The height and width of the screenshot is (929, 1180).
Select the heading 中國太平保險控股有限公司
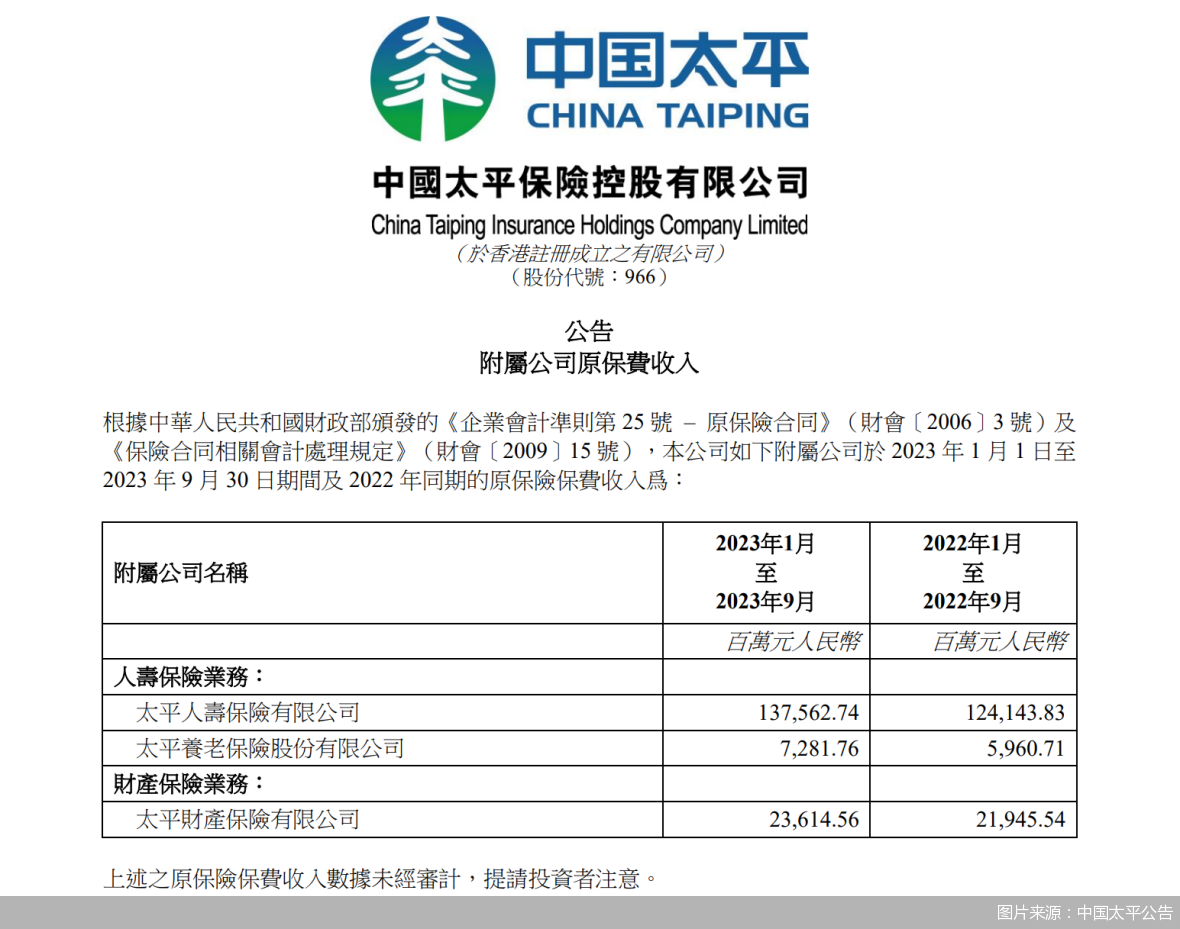590,183
